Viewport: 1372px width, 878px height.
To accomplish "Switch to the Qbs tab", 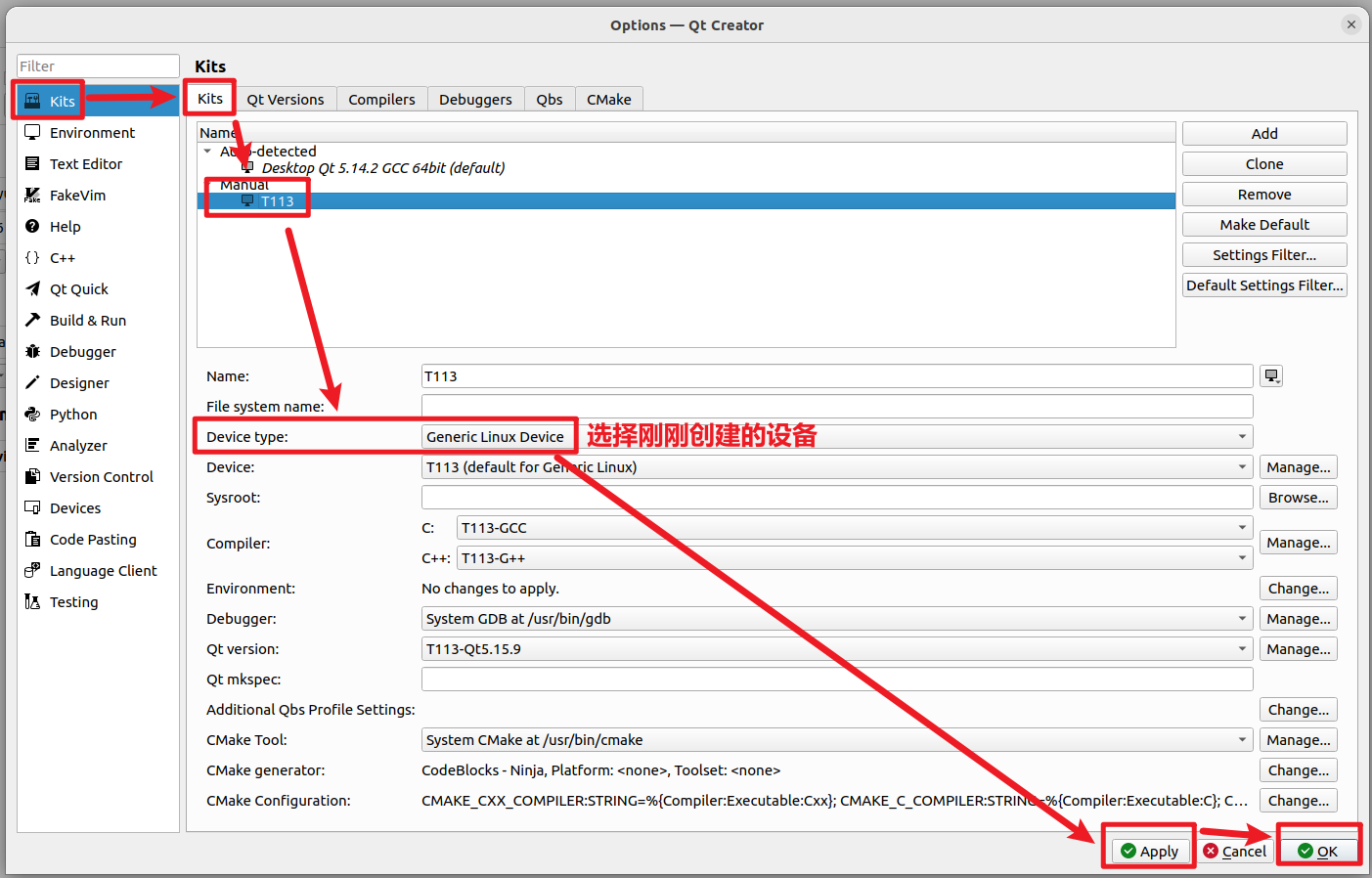I will point(550,99).
